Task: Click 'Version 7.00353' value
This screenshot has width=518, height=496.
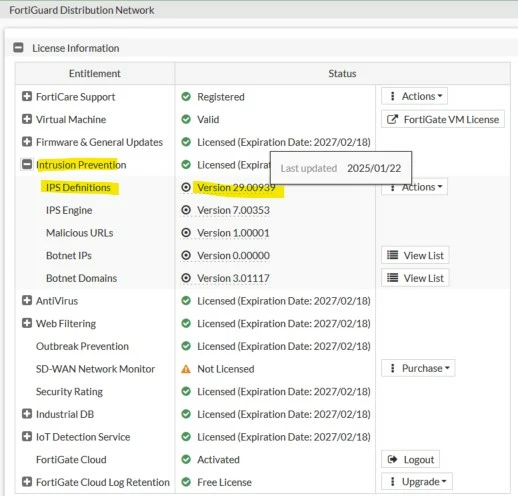Action: 233,210
